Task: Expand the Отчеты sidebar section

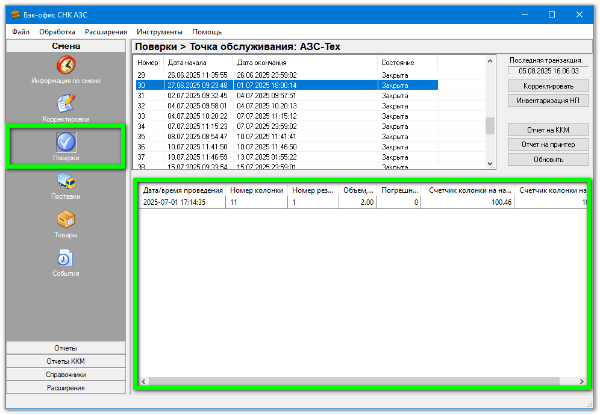Action: click(66, 347)
